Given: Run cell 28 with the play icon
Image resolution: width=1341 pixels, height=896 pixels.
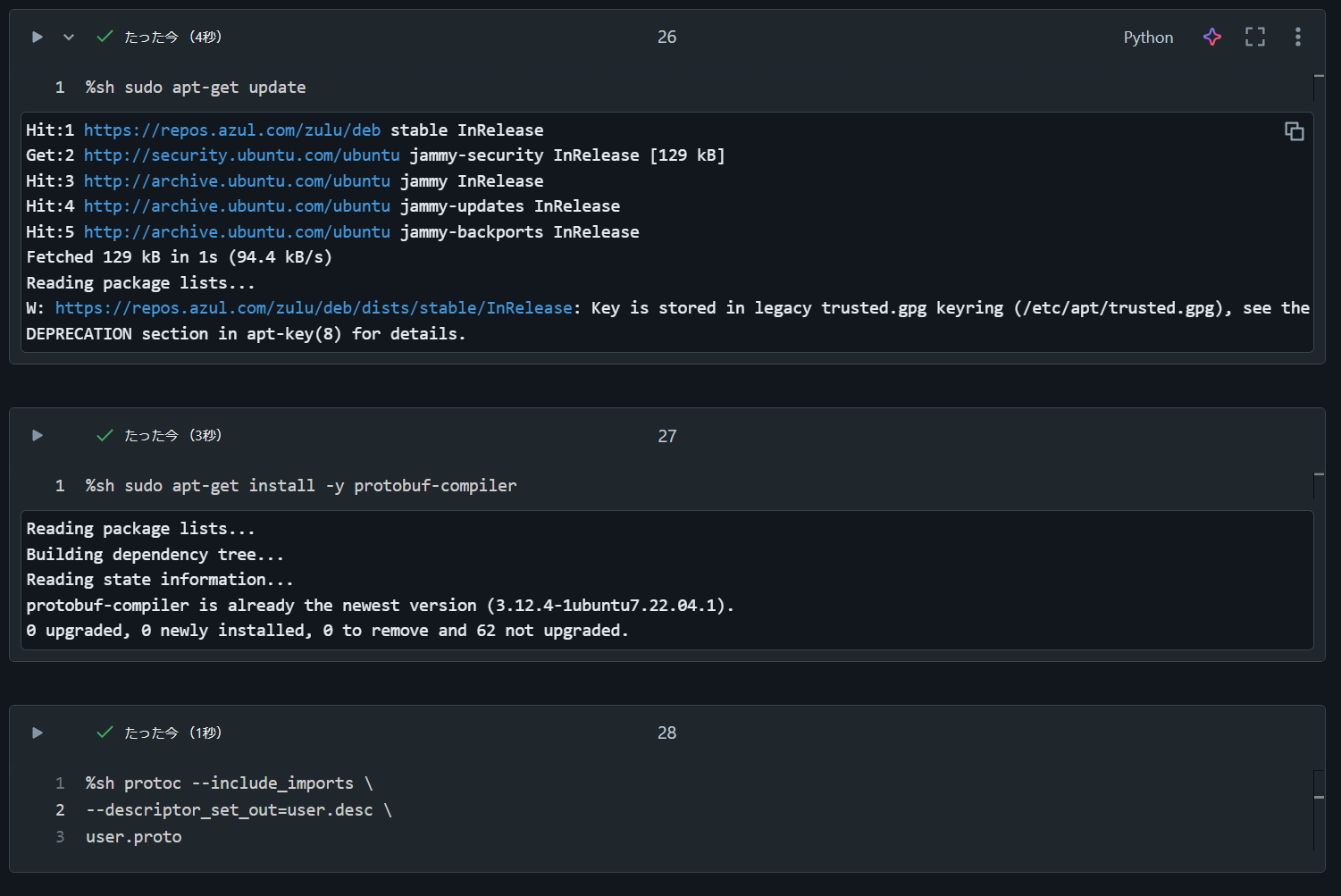Looking at the screenshot, I should (x=38, y=733).
